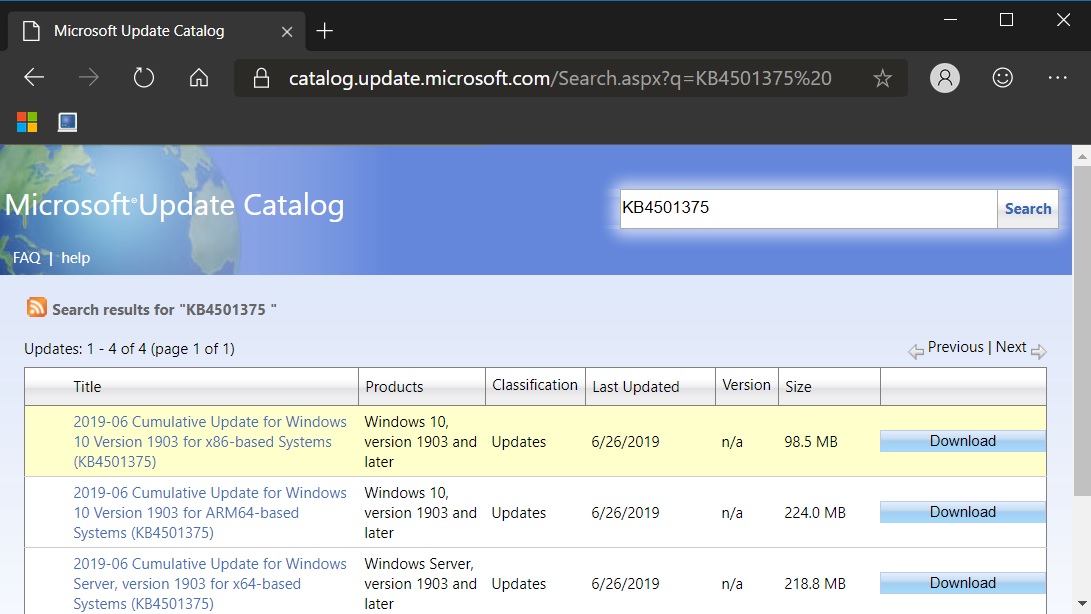Open the FAQ link
This screenshot has width=1091, height=614.
point(27,258)
